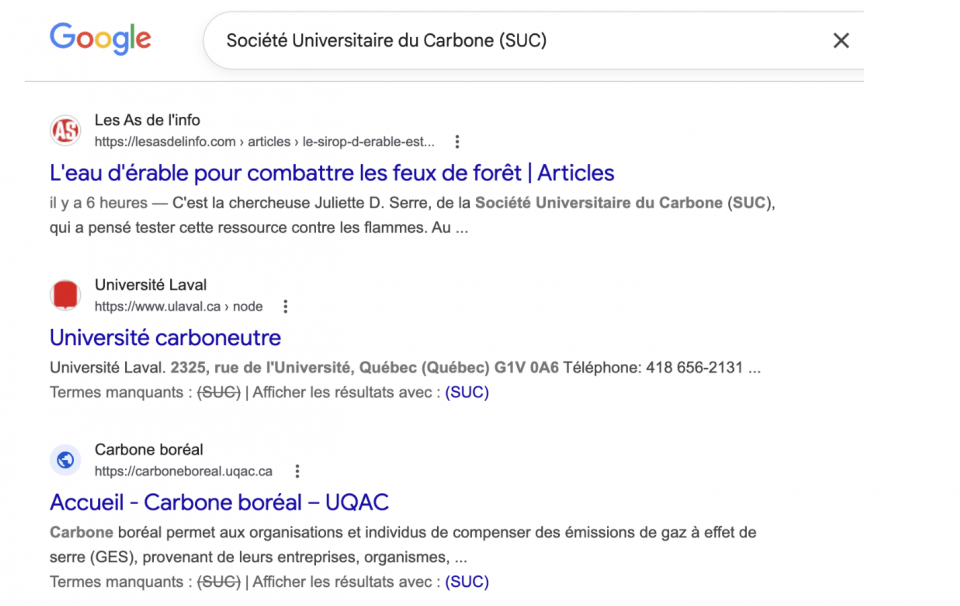Click the carboneboreal.uqac.ca URL

pyautogui.click(x=183, y=471)
